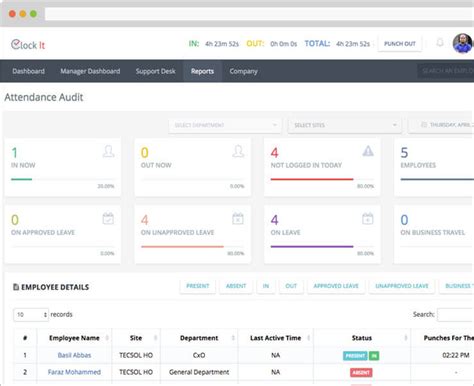The width and height of the screenshot is (474, 386).
Task: Expand the Select Department dropdown
Action: (x=225, y=125)
